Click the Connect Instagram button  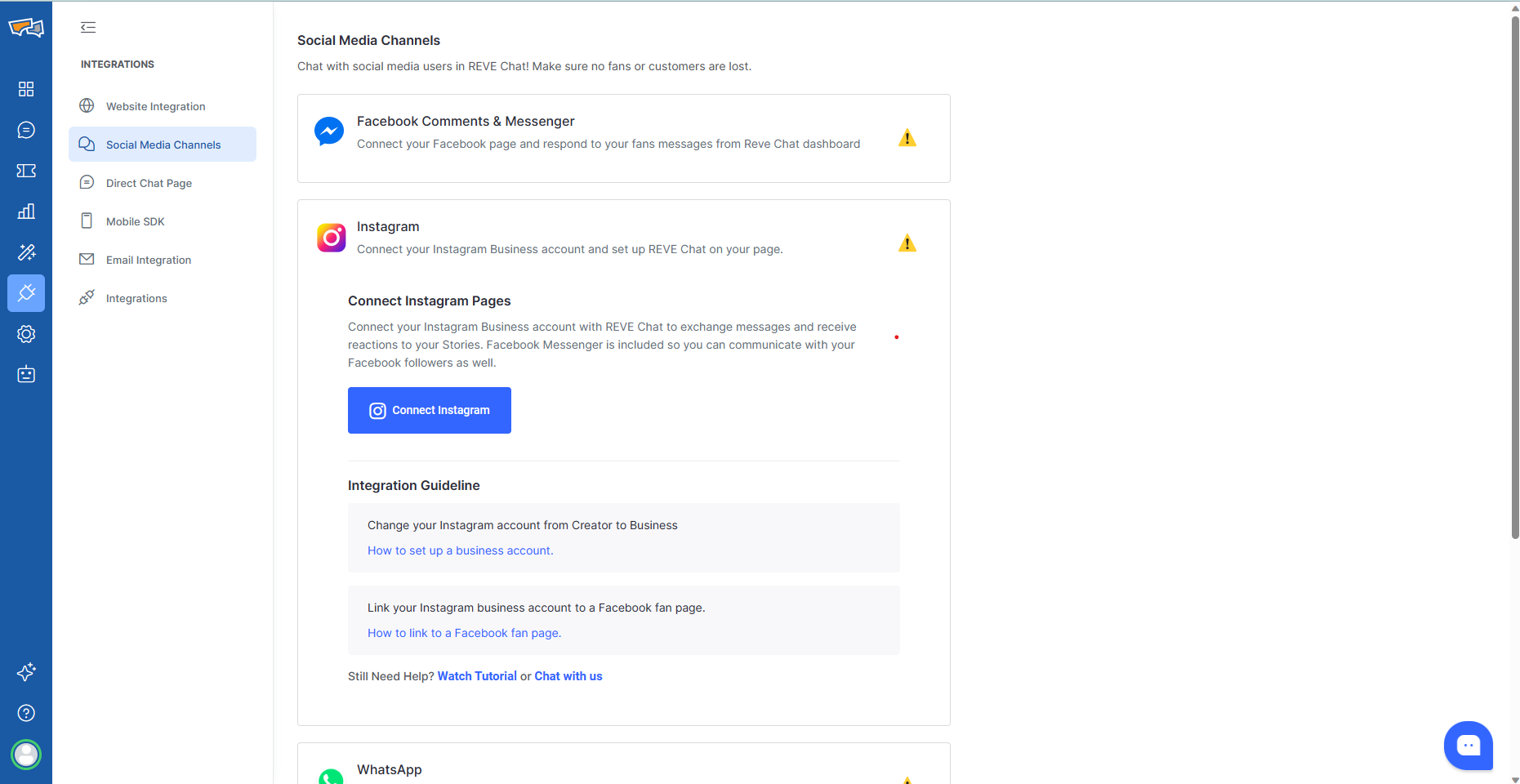click(430, 410)
